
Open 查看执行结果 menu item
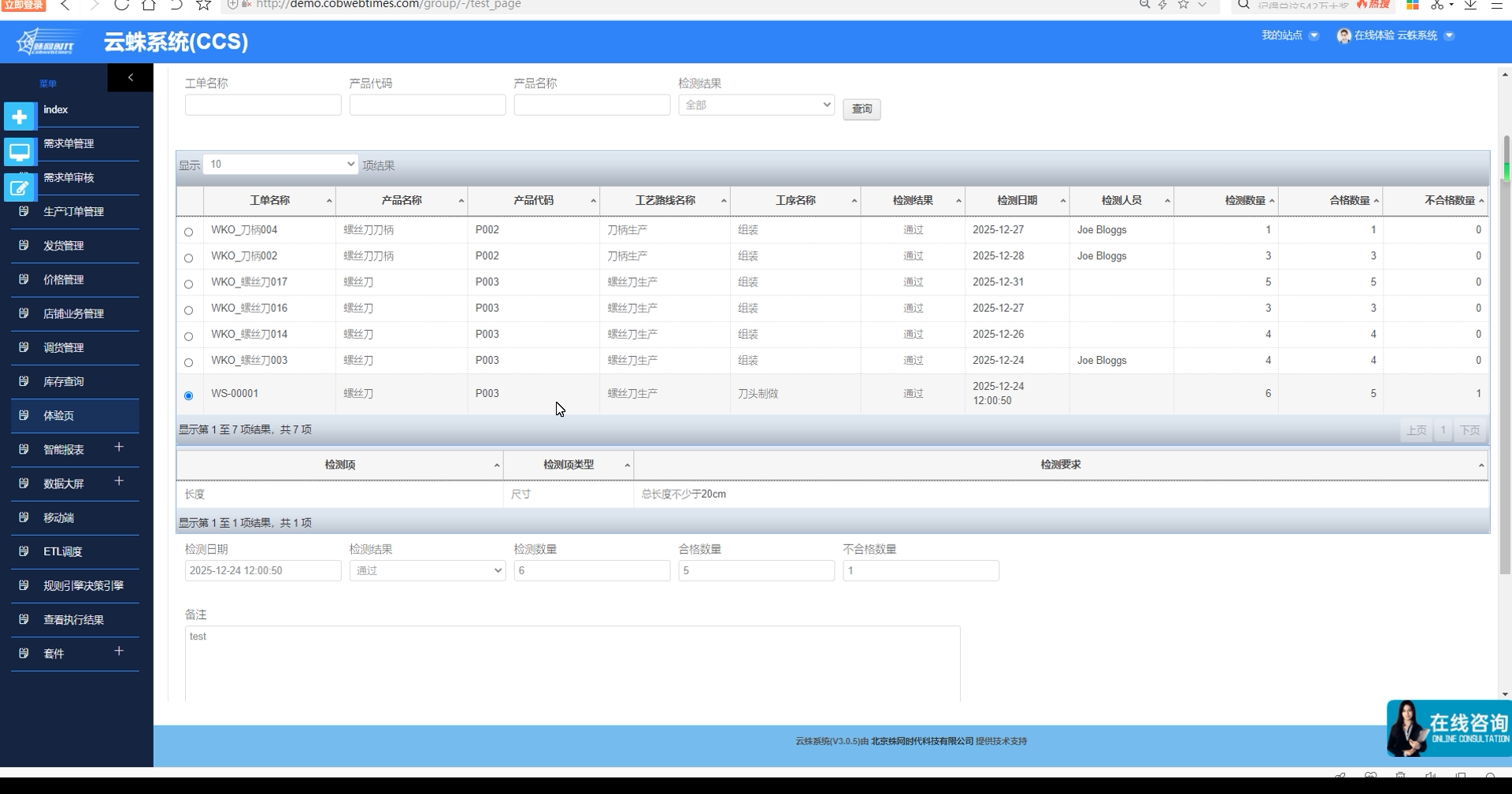(73, 619)
